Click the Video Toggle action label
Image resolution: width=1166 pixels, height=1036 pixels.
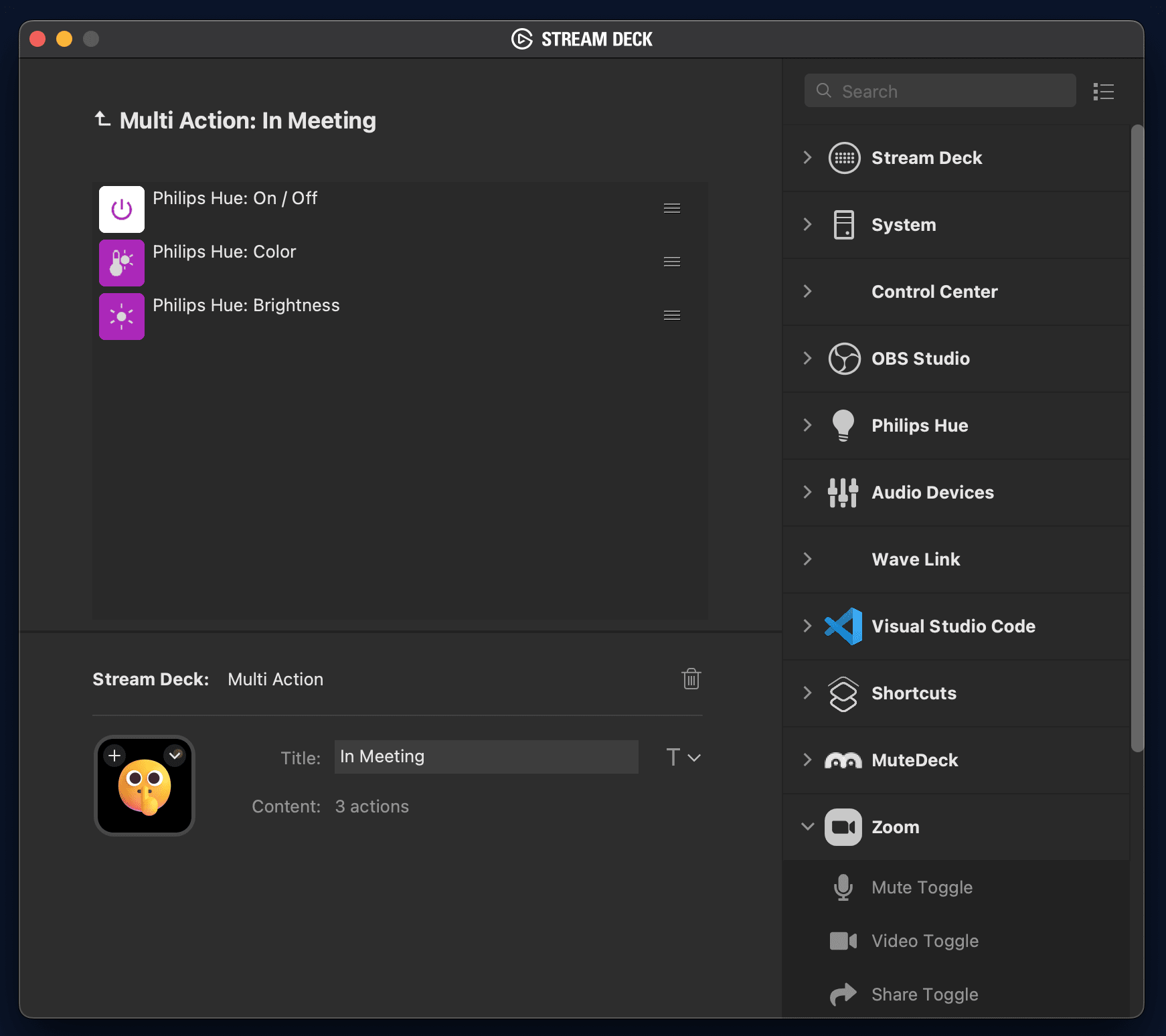pos(925,941)
